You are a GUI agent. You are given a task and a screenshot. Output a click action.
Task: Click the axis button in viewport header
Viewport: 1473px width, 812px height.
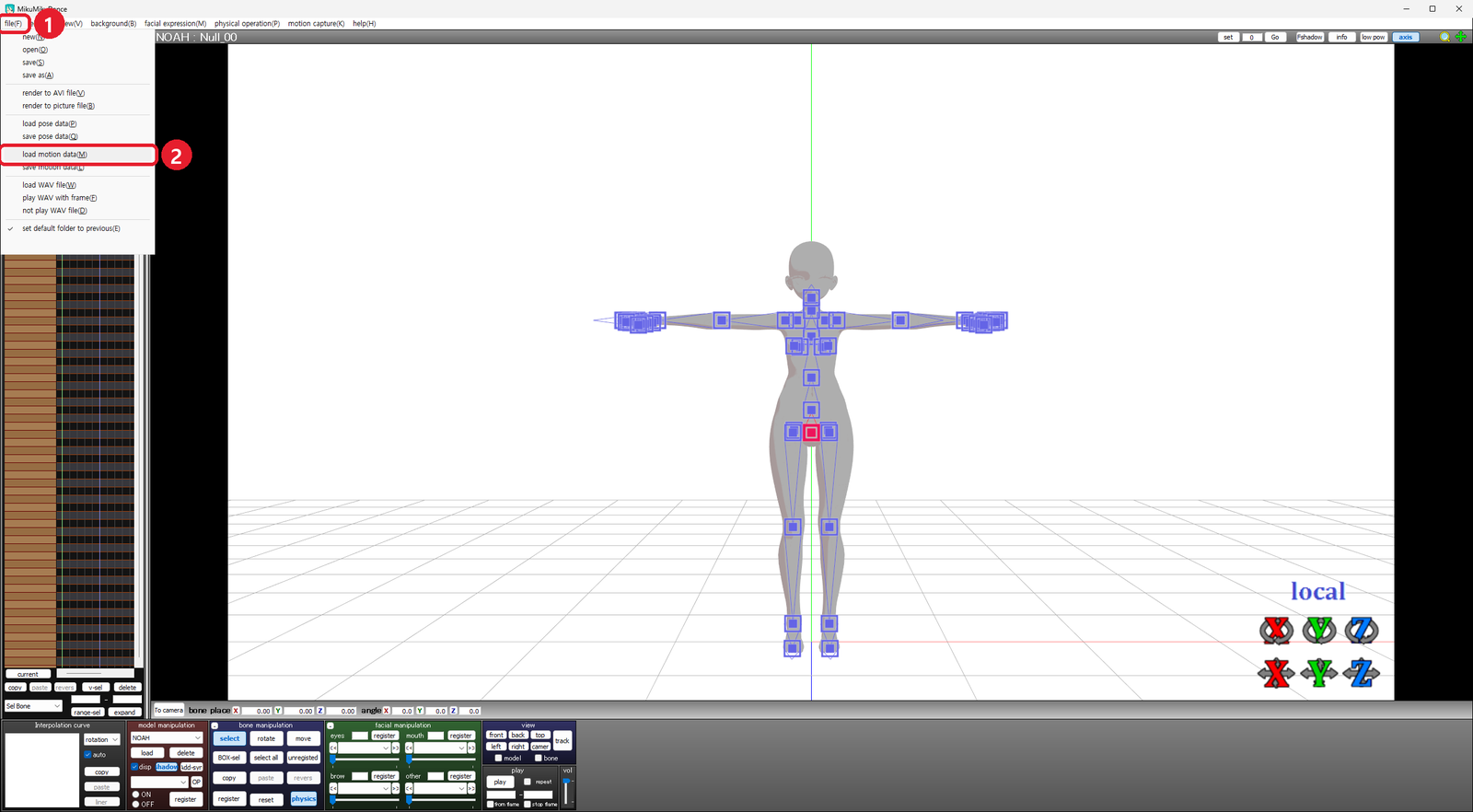1406,37
